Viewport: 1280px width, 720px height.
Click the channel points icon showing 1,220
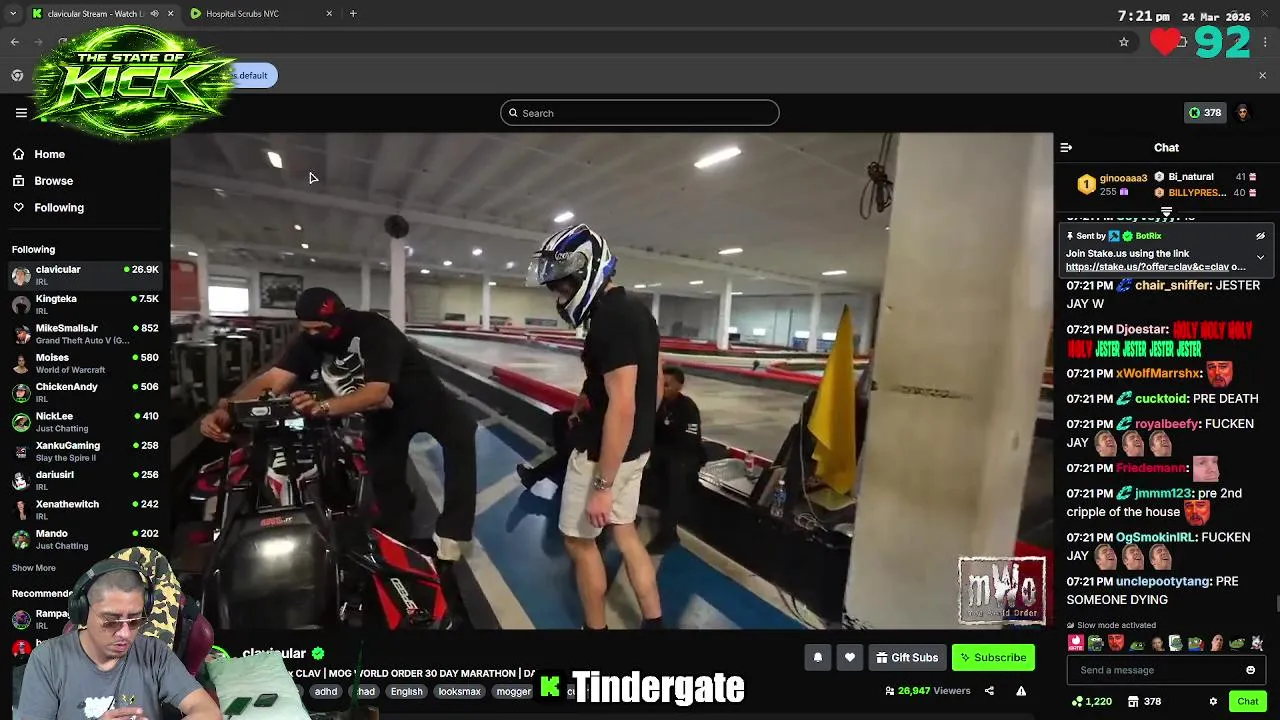pos(1091,702)
